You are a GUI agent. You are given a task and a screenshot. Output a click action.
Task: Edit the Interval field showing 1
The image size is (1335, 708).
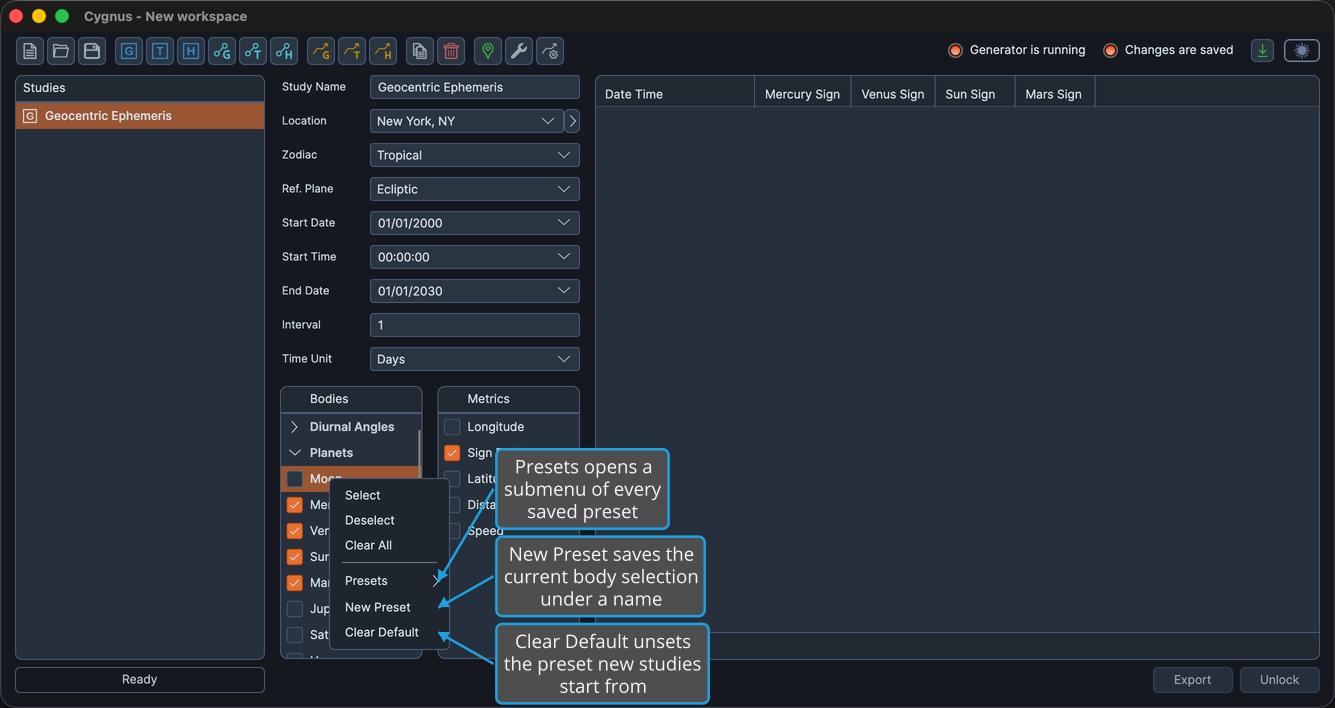coord(475,325)
